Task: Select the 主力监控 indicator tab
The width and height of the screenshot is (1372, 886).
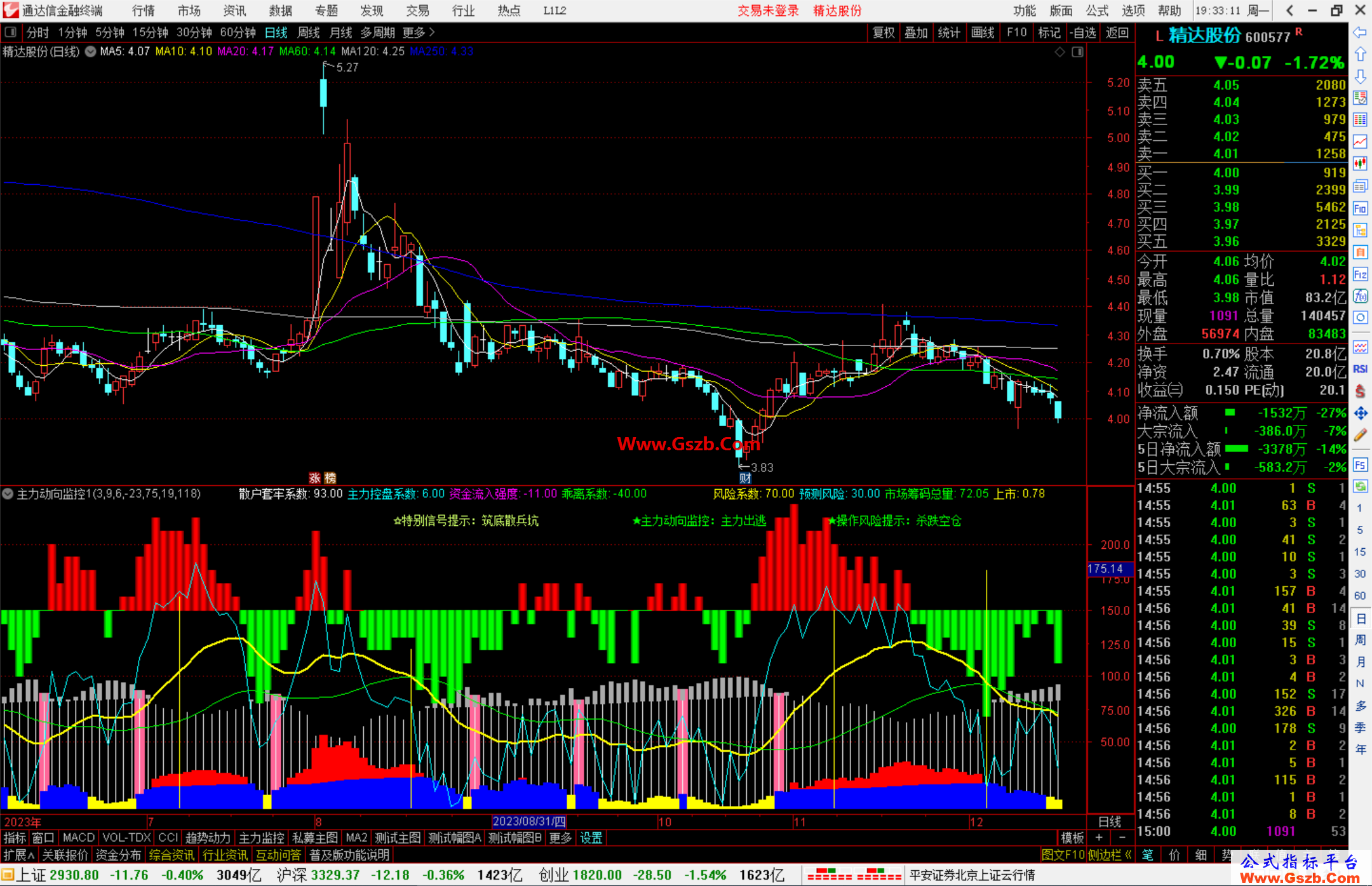Action: [x=261, y=838]
